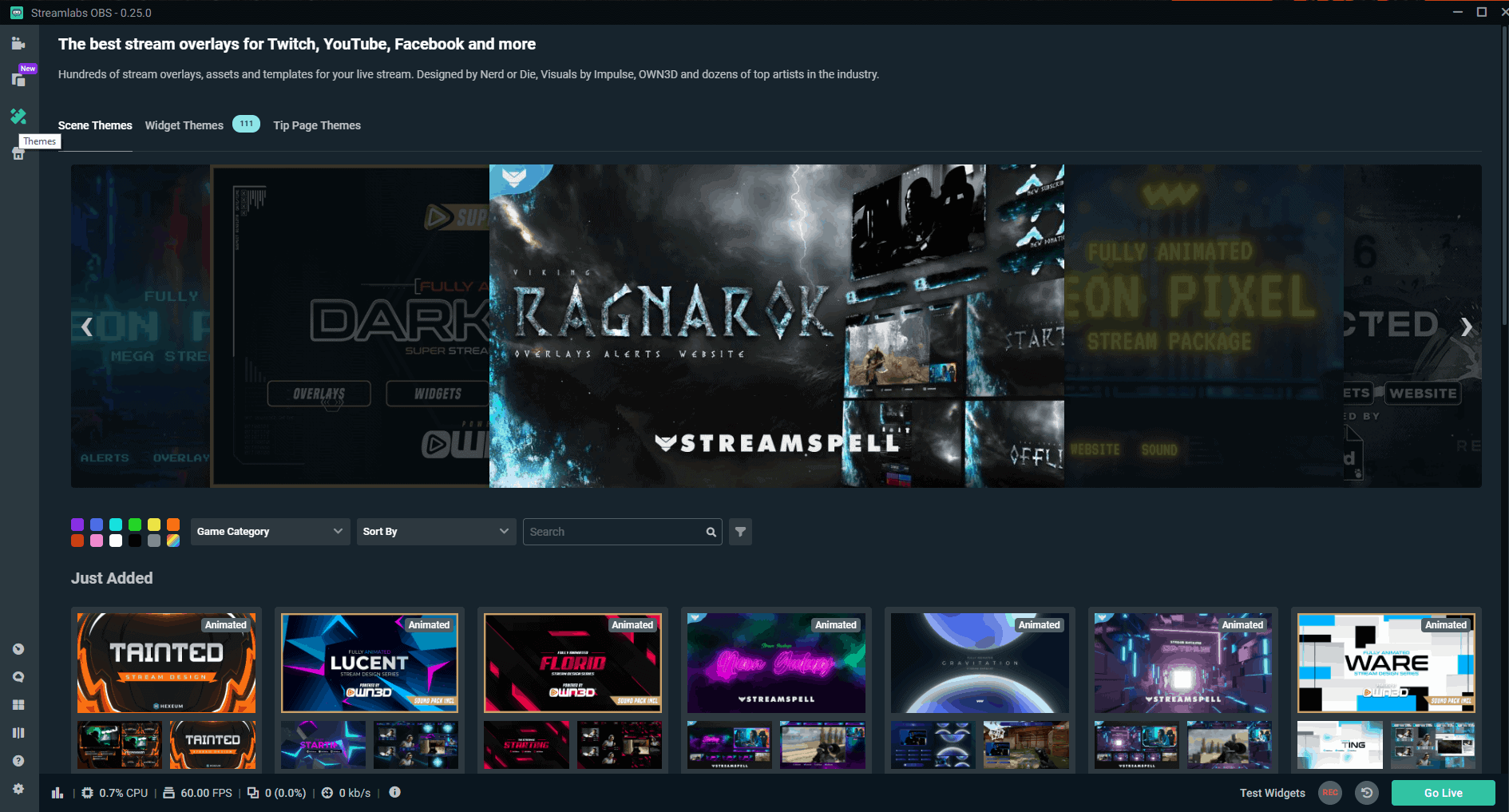The width and height of the screenshot is (1509, 812).
Task: Open the Editor icon in the sidebar
Action: (x=18, y=43)
